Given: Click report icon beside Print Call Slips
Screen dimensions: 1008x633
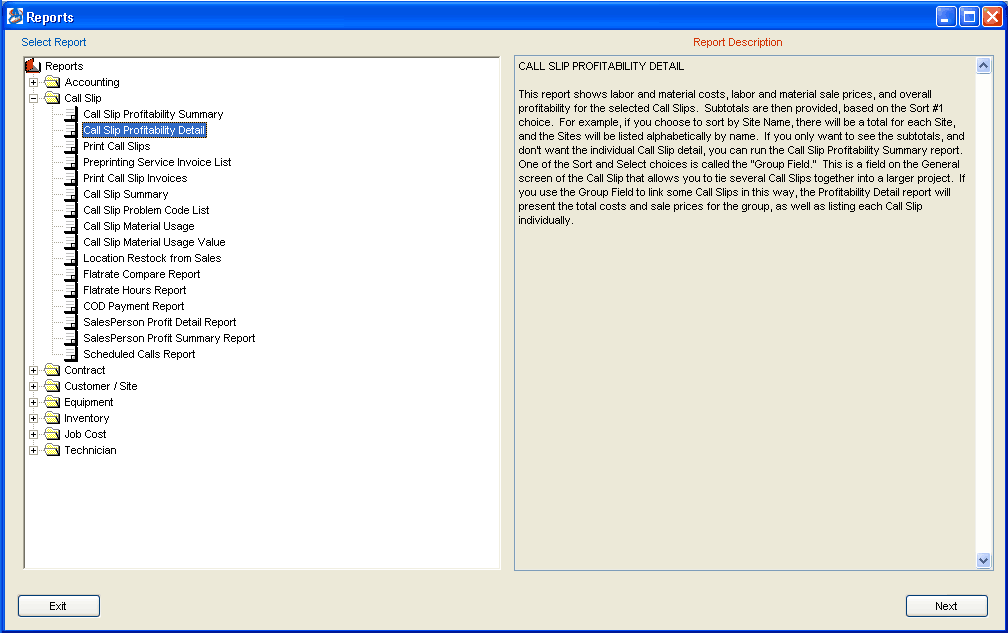Looking at the screenshot, I should pyautogui.click(x=71, y=147).
